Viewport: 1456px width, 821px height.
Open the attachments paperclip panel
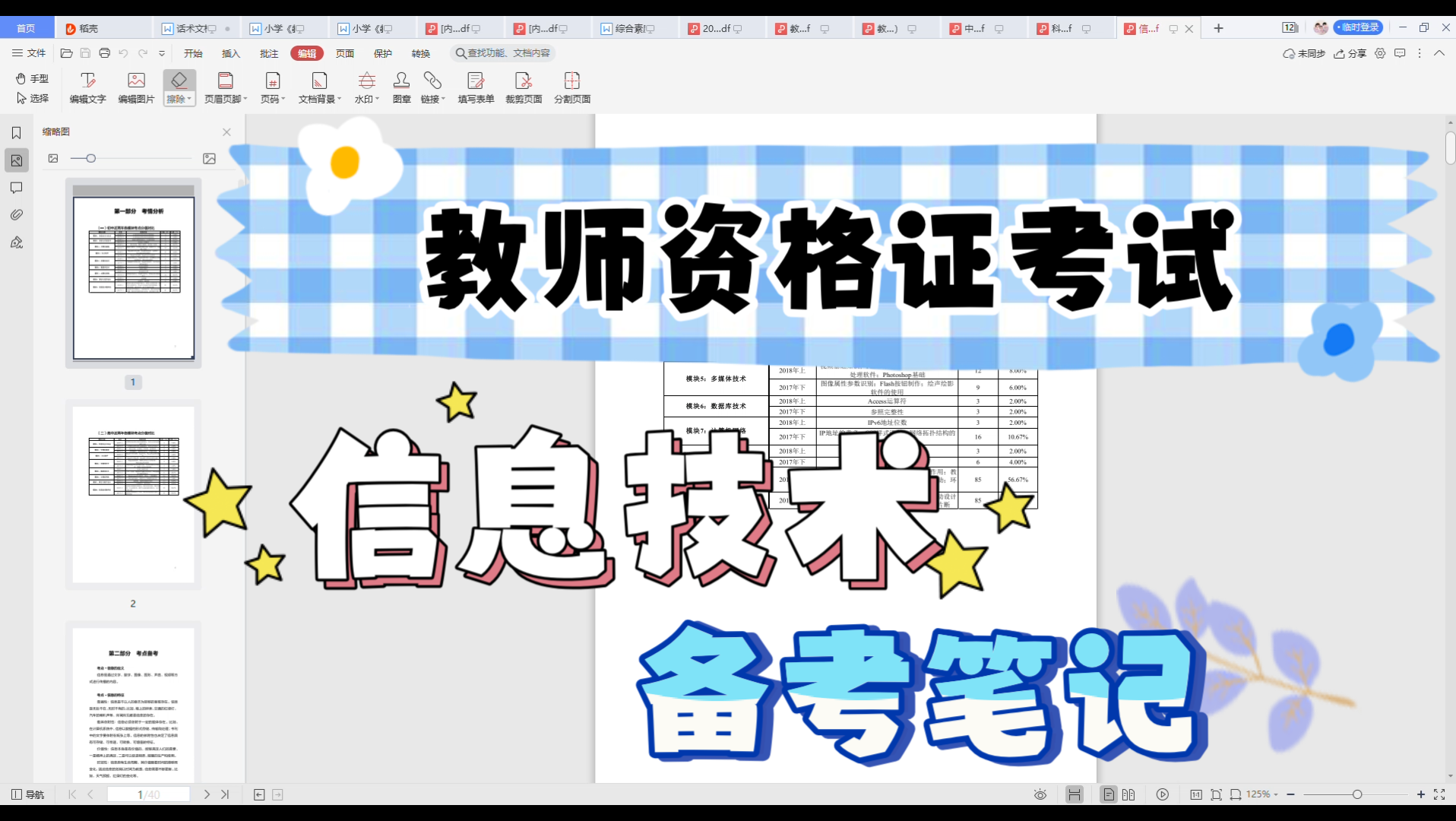[x=16, y=215]
